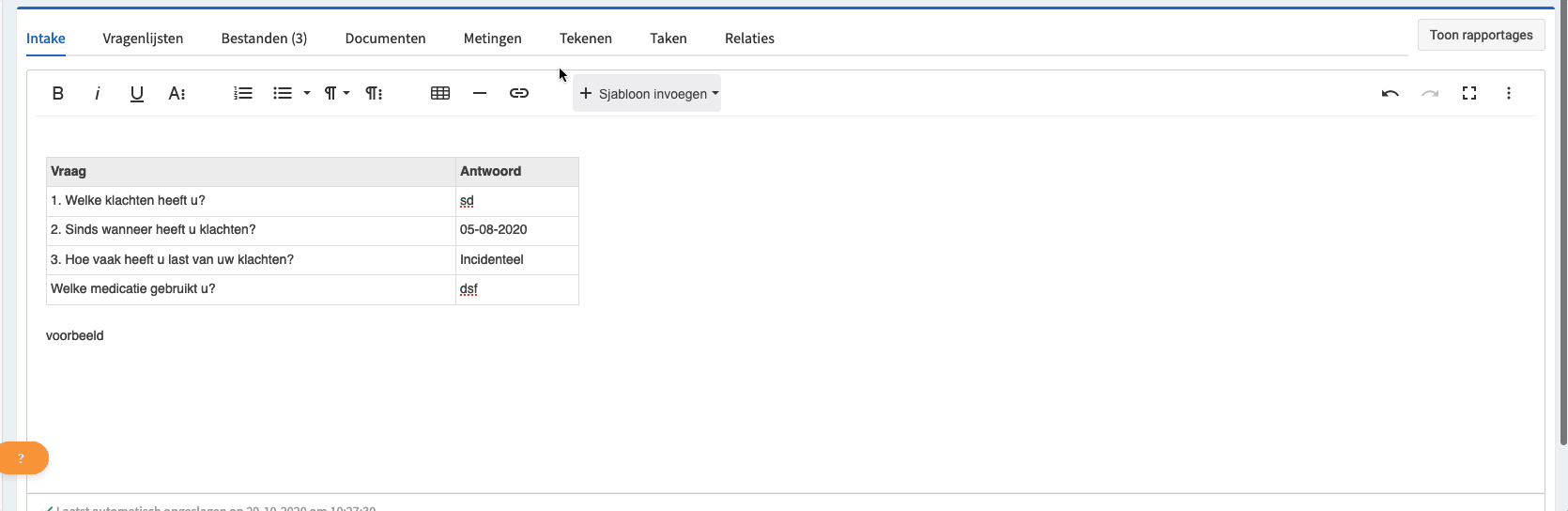This screenshot has height=511, width=1568.
Task: Click the Toon rapportages button
Action: pyautogui.click(x=1481, y=35)
